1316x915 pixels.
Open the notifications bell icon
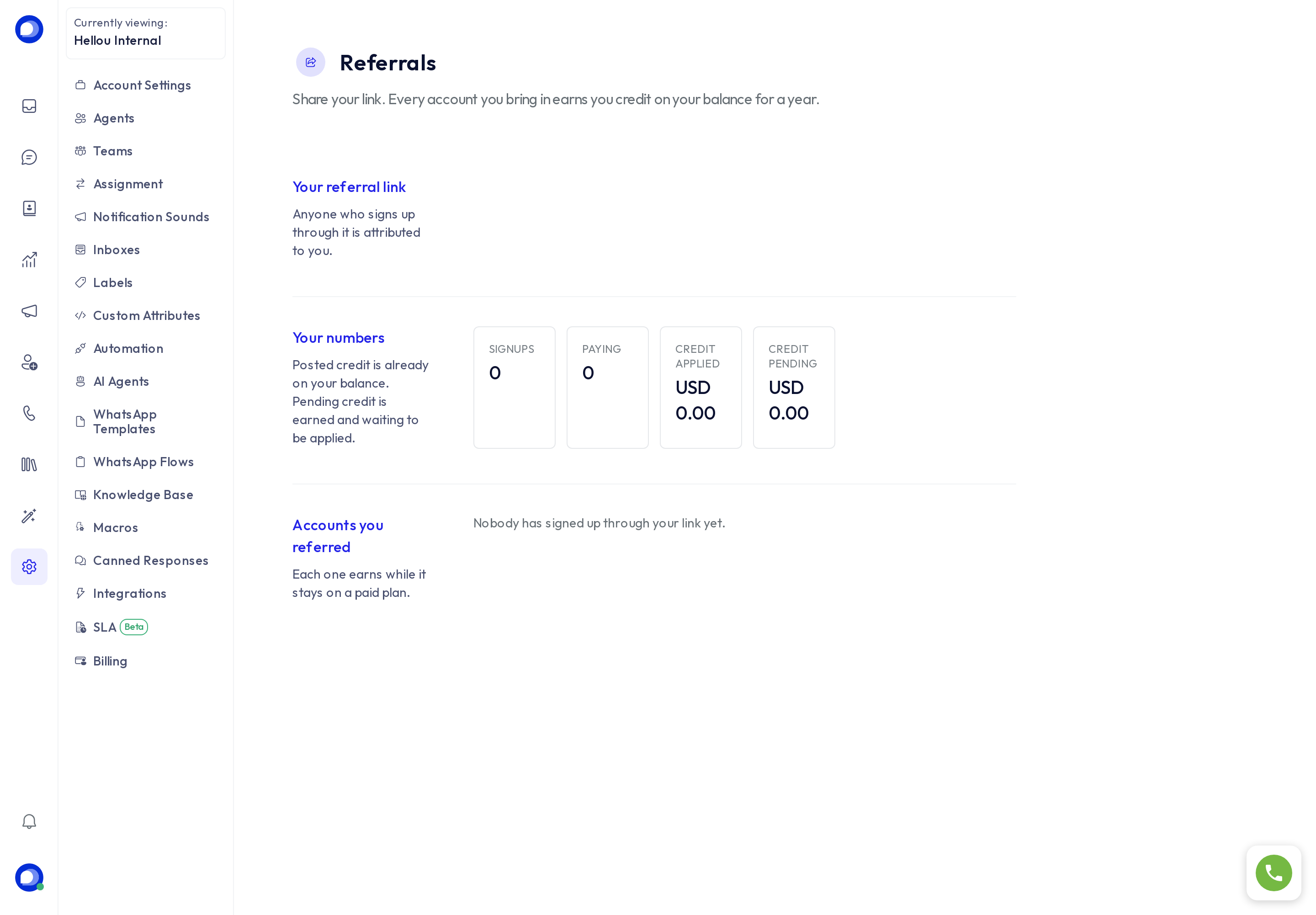click(x=29, y=822)
